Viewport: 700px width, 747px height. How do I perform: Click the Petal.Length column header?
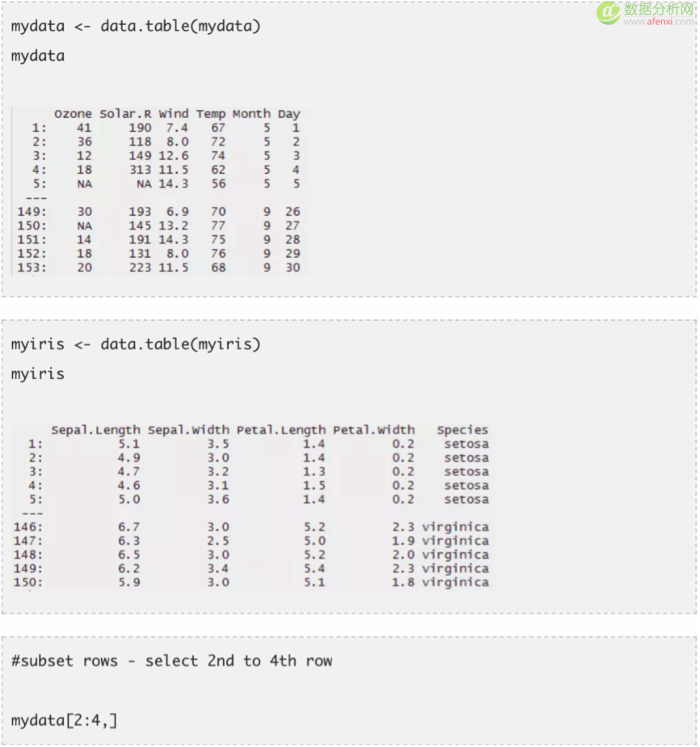click(x=281, y=430)
